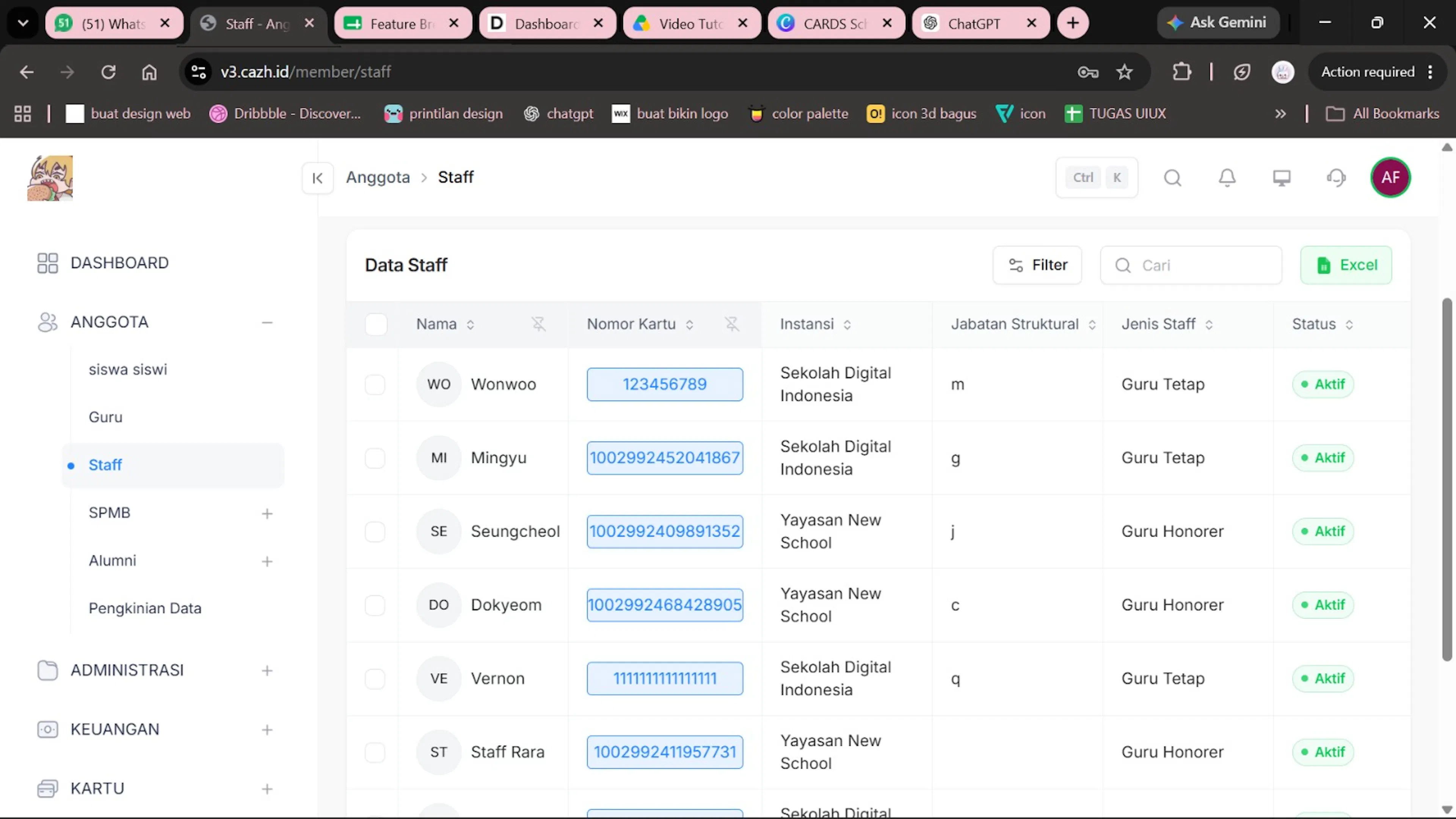Sort table by Jenis Staff column
This screenshot has width=1456, height=819.
point(1208,325)
